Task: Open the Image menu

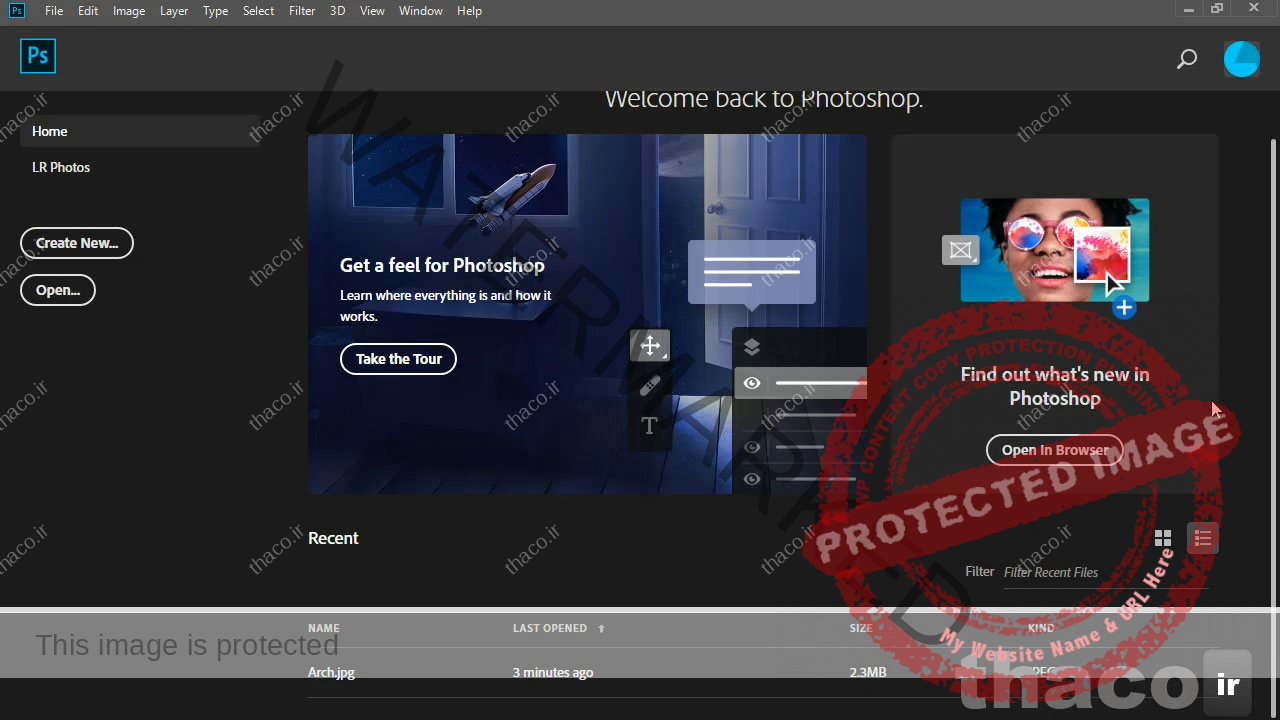Action: point(129,11)
